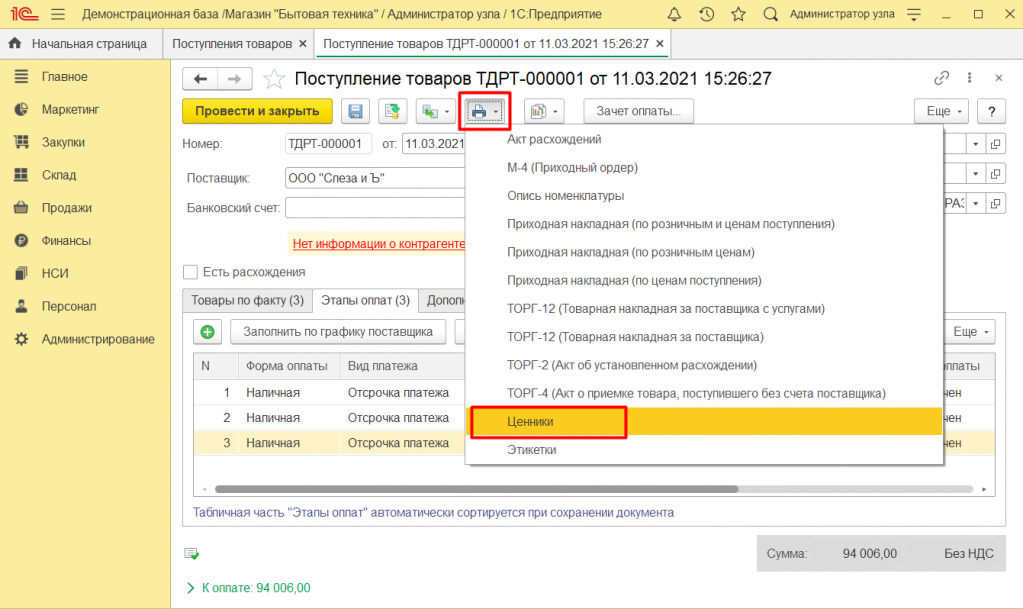Mark document as favorite with star
Image resolution: width=1023 pixels, height=609 pixels.
point(273,79)
